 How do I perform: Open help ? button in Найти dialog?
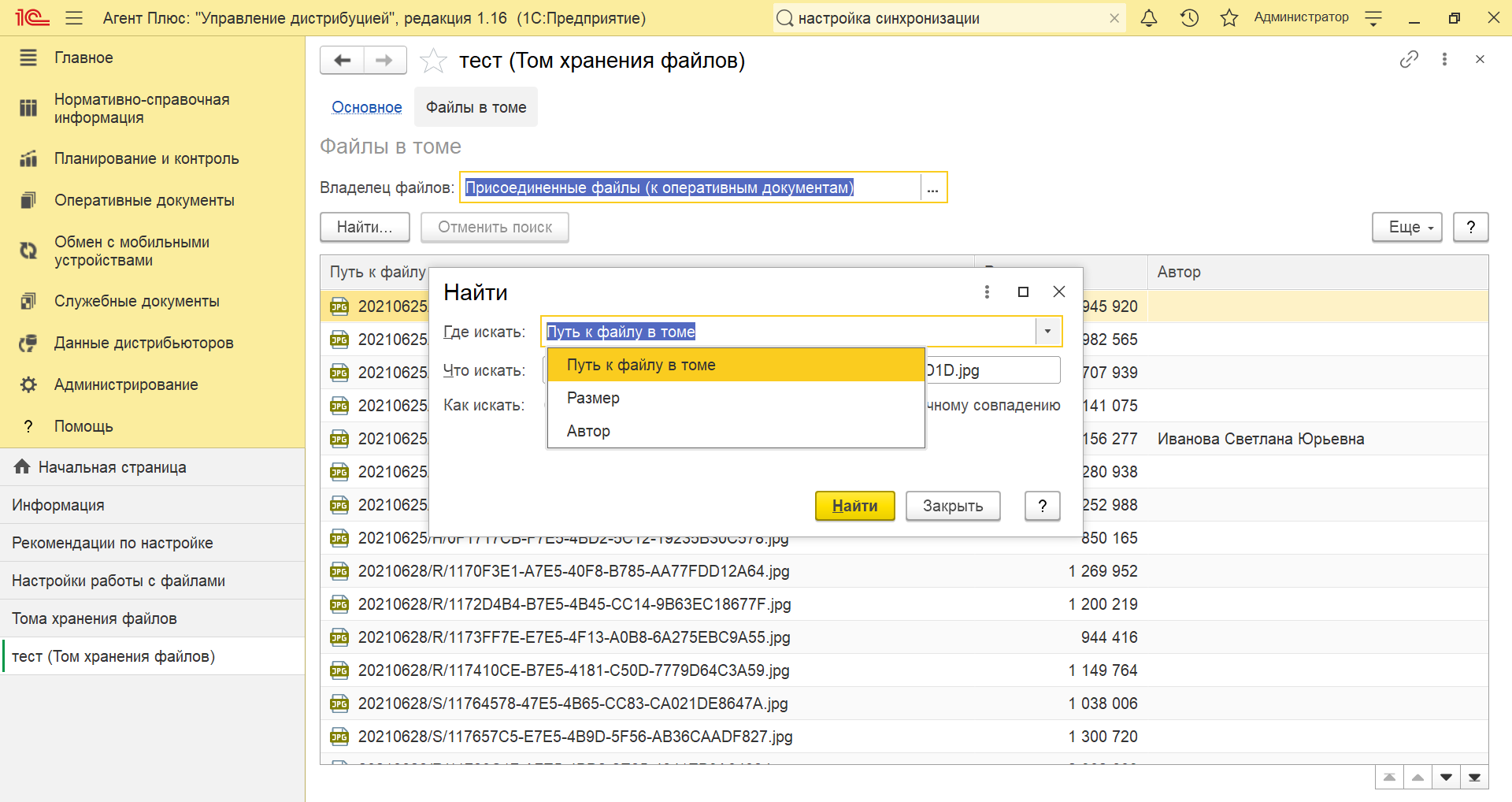(x=1043, y=506)
